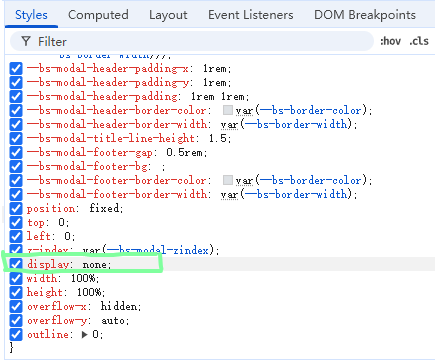Screen dimensions: 435x360
Task: Disable the width: 100% declaration
Action: (x=16, y=278)
